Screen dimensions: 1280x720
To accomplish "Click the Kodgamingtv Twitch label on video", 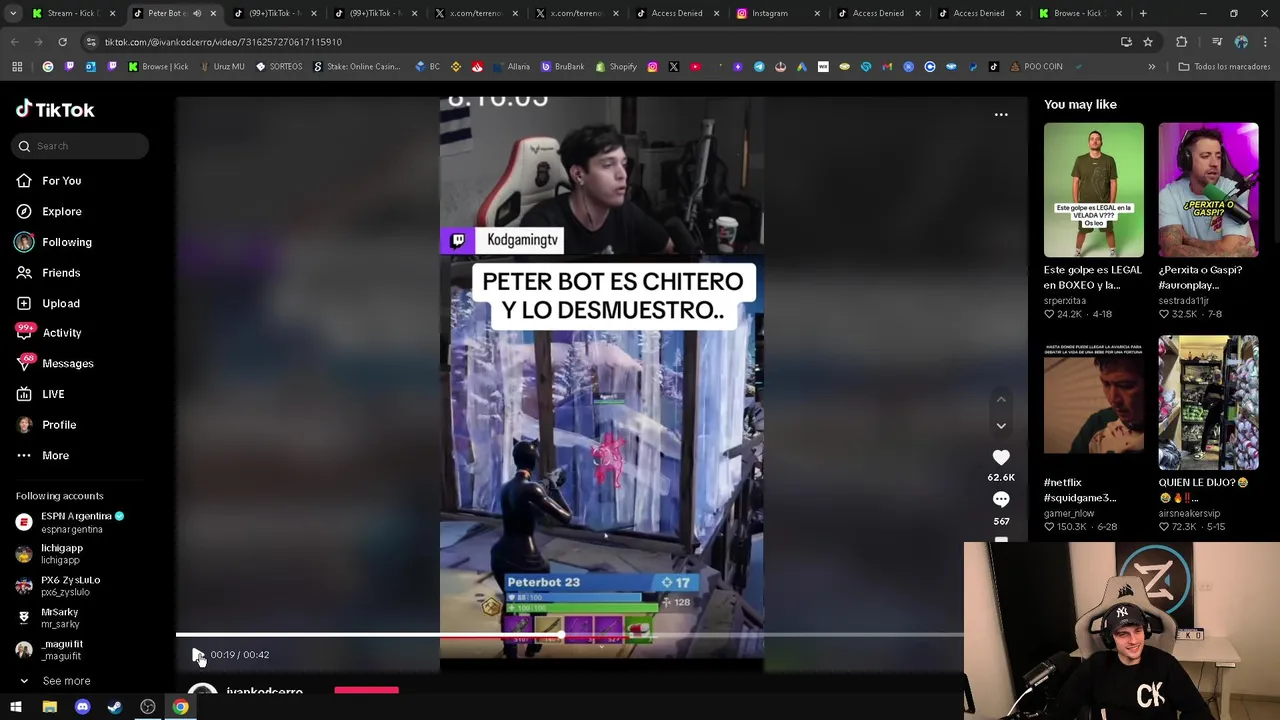I will (503, 240).
